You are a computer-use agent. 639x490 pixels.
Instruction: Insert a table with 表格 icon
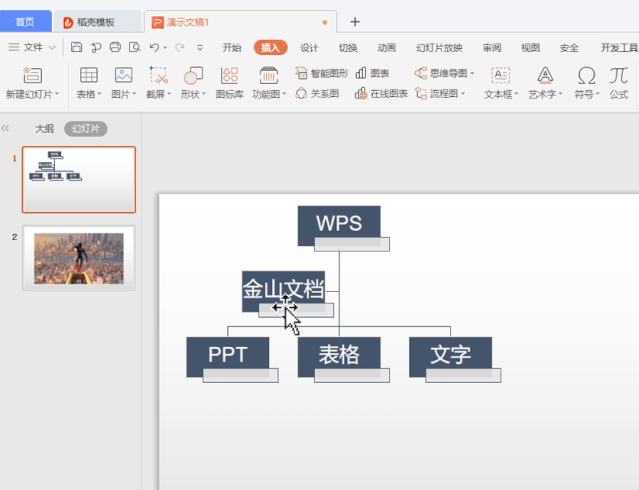(88, 75)
